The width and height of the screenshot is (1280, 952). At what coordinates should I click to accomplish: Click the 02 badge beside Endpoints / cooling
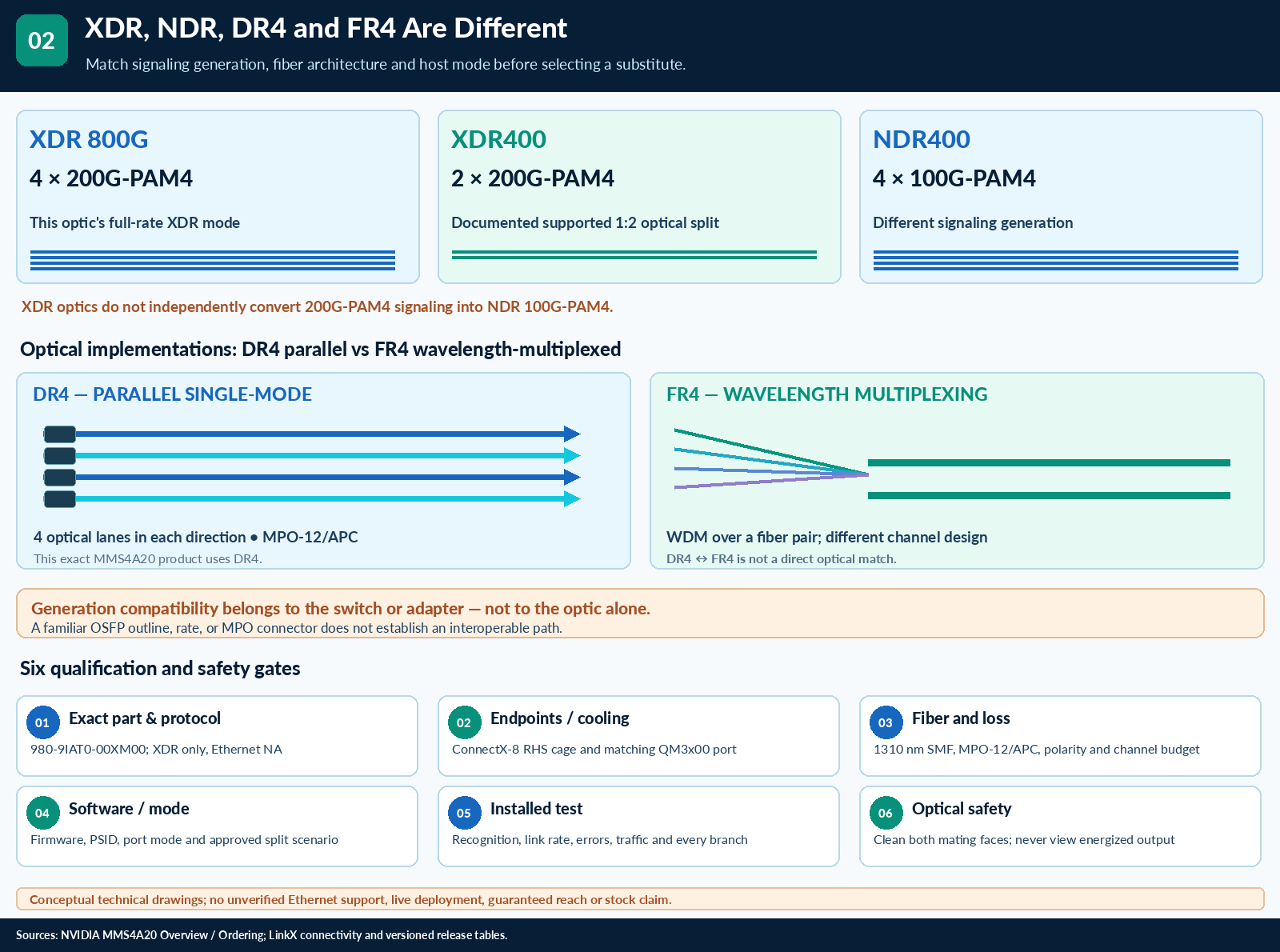pyautogui.click(x=464, y=722)
